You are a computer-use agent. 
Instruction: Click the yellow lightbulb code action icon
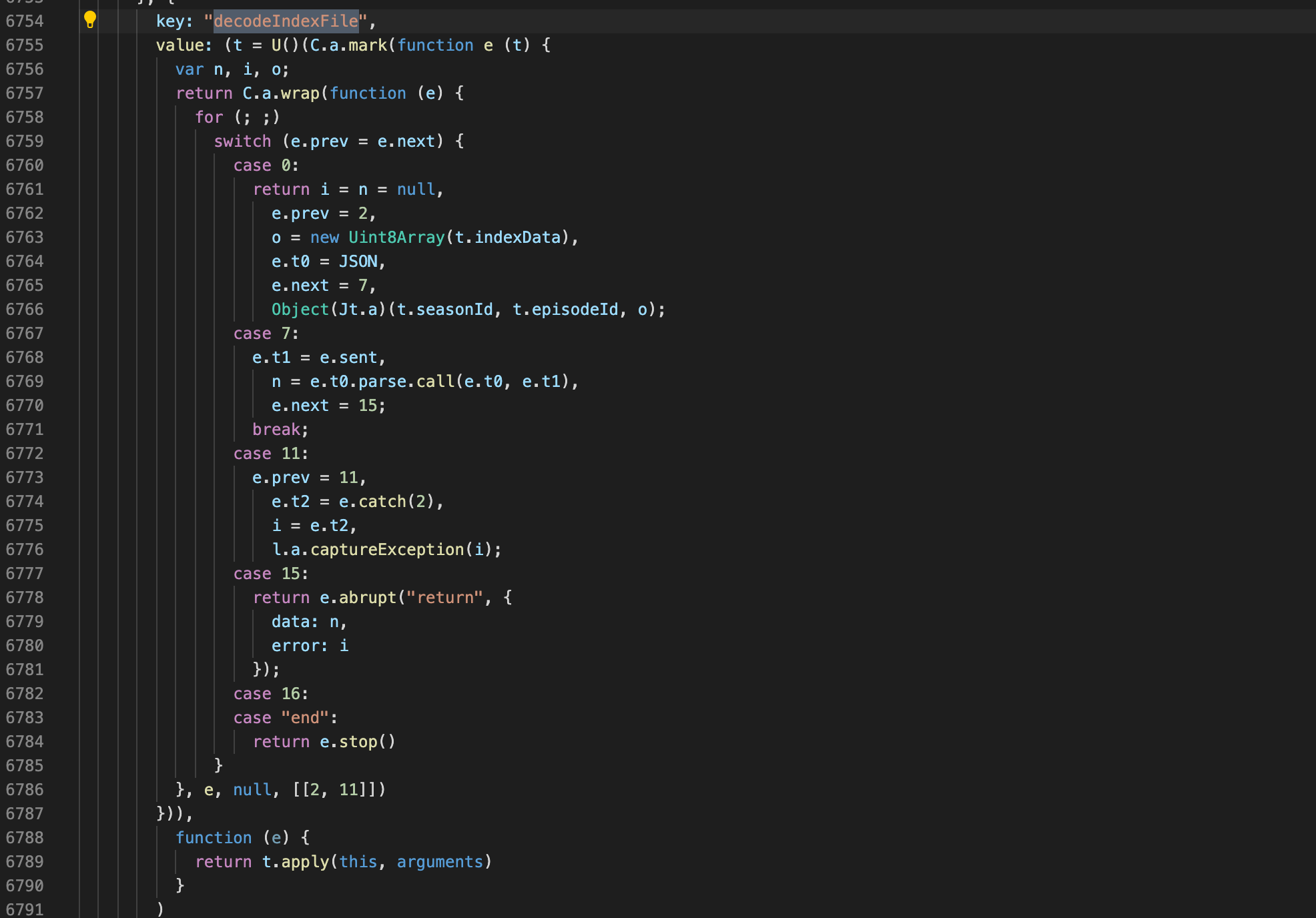point(90,20)
